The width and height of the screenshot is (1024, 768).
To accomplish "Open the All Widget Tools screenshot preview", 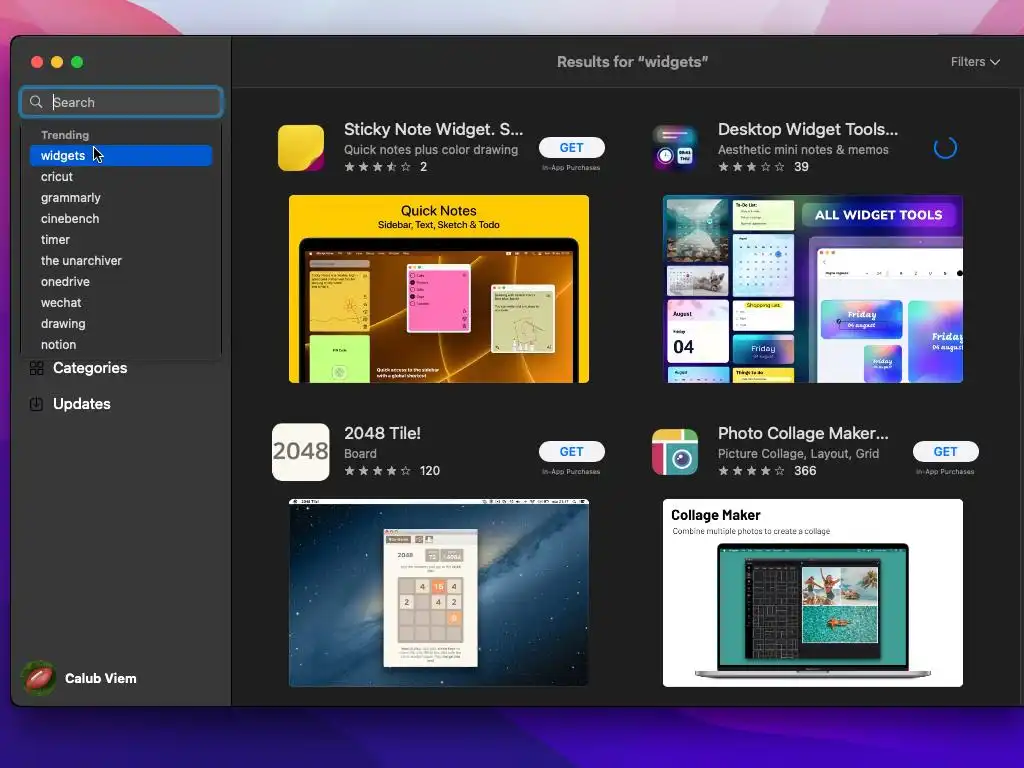I will [x=812, y=289].
